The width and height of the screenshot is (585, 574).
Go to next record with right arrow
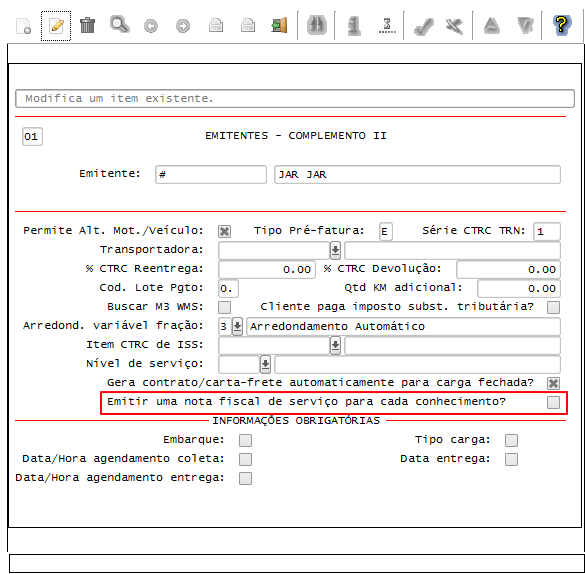(x=183, y=26)
